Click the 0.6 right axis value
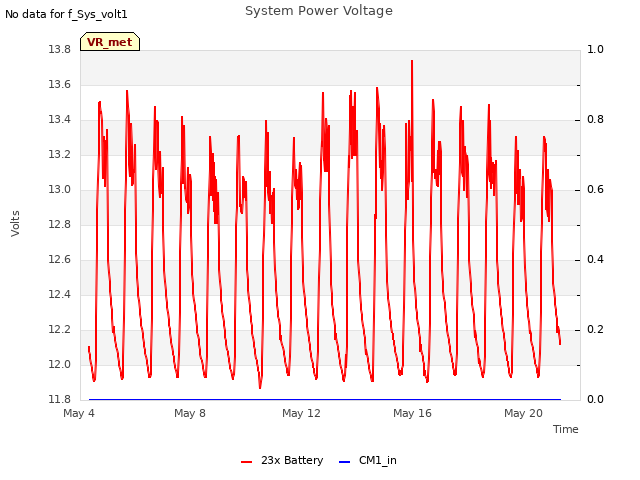The width and height of the screenshot is (640, 480). [595, 190]
